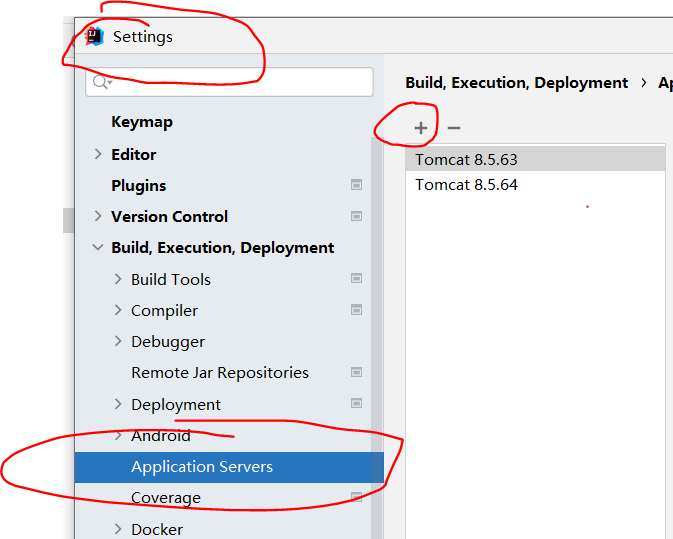Expand the Editor settings section

(97, 154)
